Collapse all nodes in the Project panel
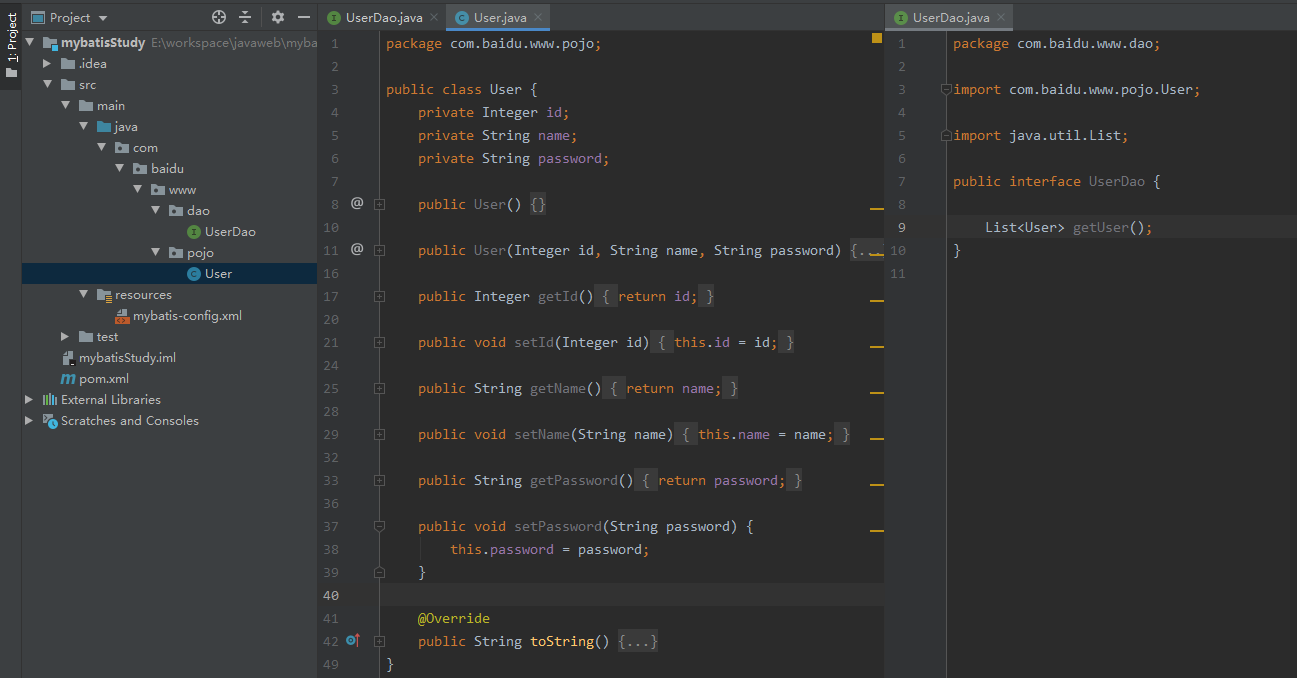 click(246, 17)
